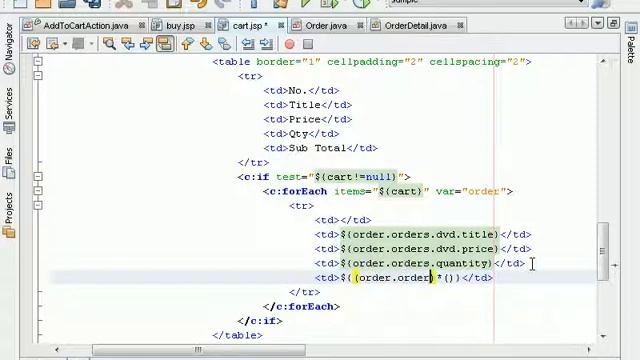Go to Next Bookmark (down arrow)
The image size is (640, 360).
[x=206, y=44]
